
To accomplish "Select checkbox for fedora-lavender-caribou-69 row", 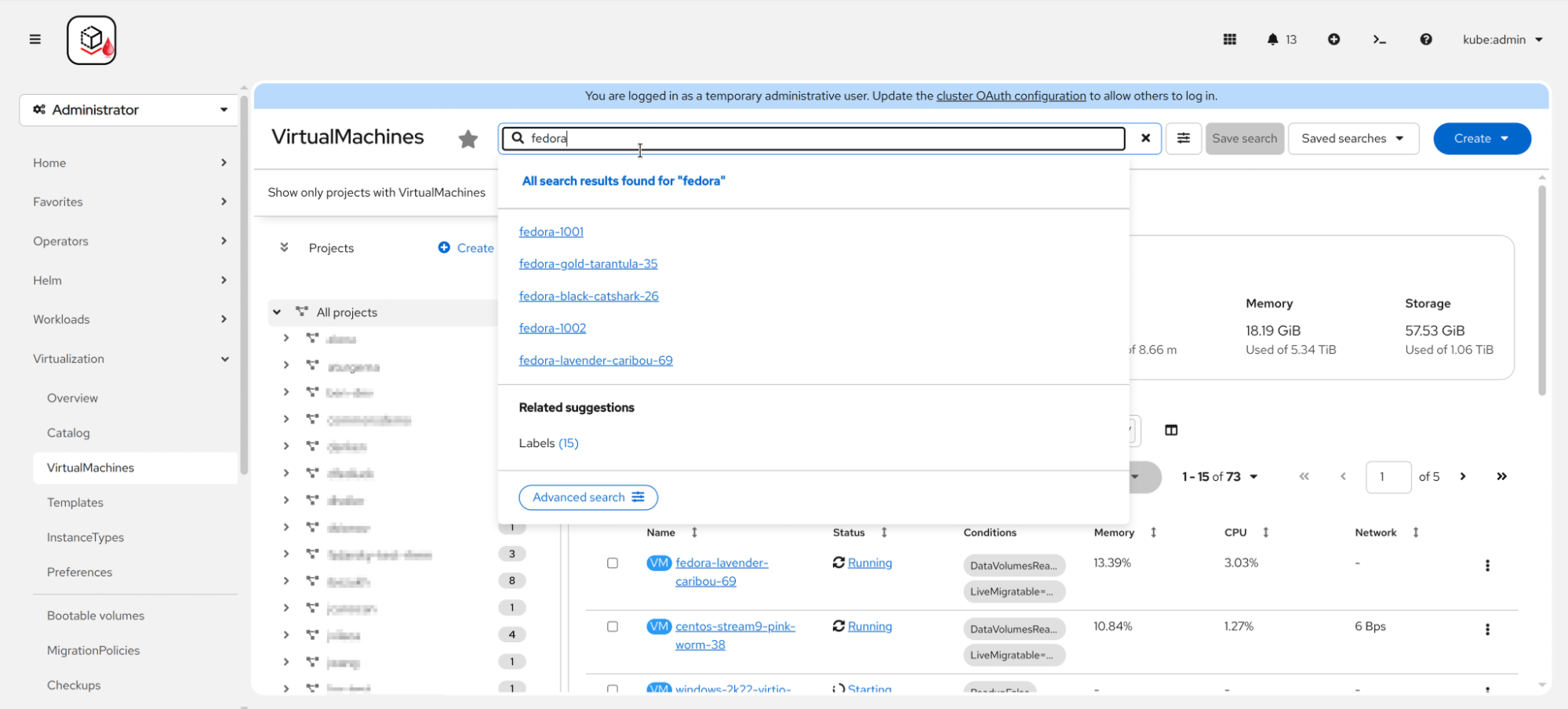I will tap(613, 563).
